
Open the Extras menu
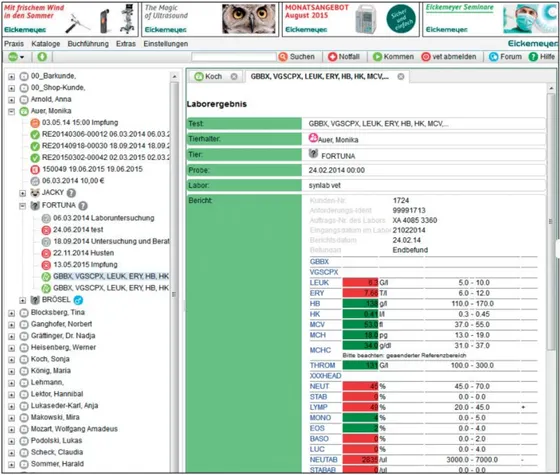click(126, 44)
